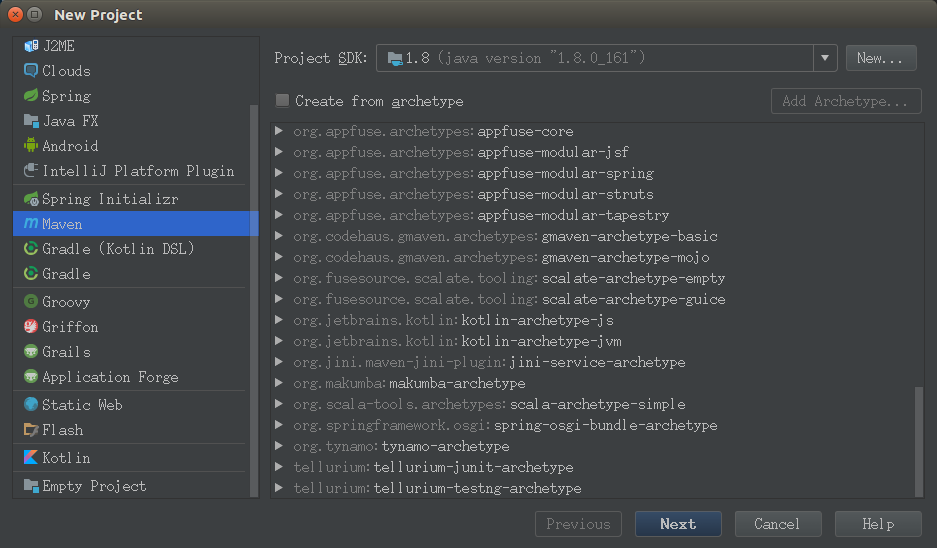Click the Empty Project folder icon

click(31, 485)
